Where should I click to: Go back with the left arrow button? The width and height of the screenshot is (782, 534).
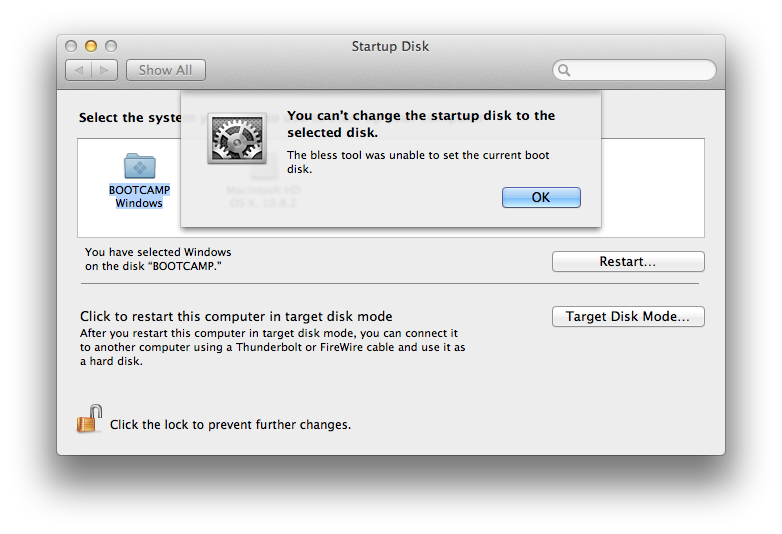(x=79, y=70)
